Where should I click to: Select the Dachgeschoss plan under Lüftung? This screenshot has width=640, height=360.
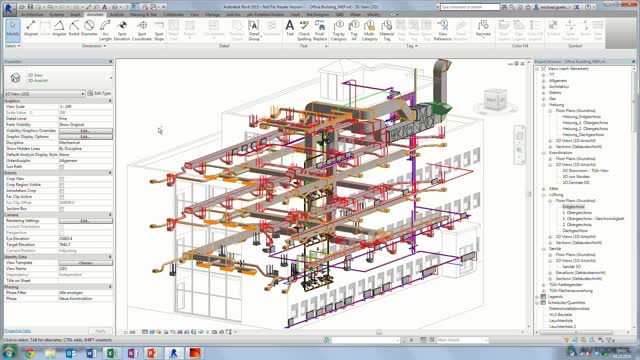pos(575,231)
